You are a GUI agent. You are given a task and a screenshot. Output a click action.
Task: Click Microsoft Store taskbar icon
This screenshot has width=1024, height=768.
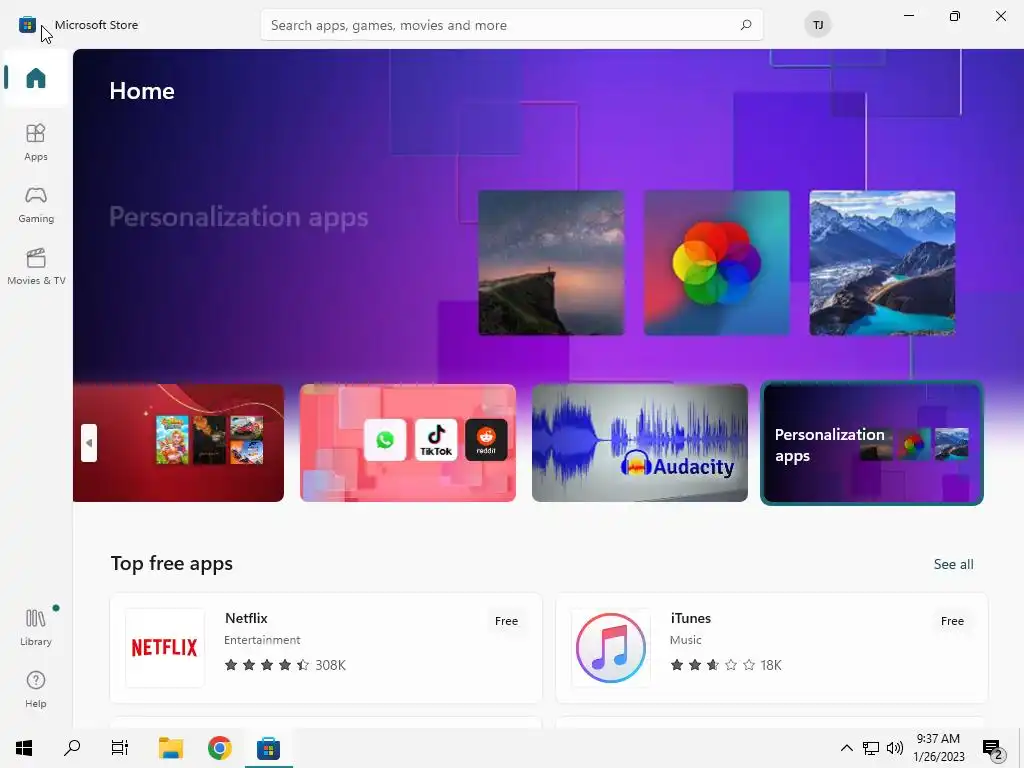coord(268,748)
